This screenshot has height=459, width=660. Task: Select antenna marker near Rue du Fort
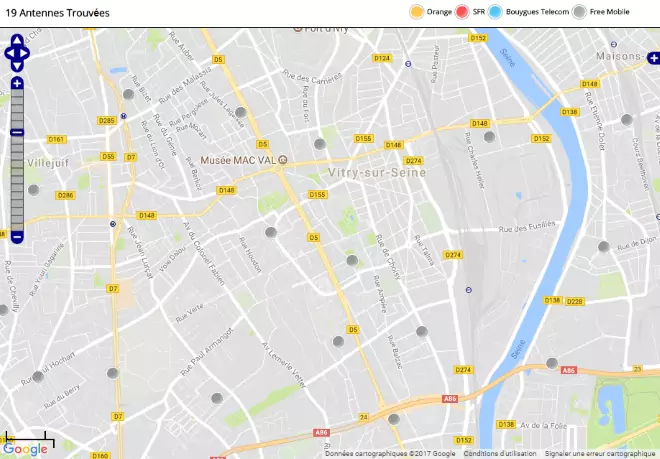click(x=320, y=144)
